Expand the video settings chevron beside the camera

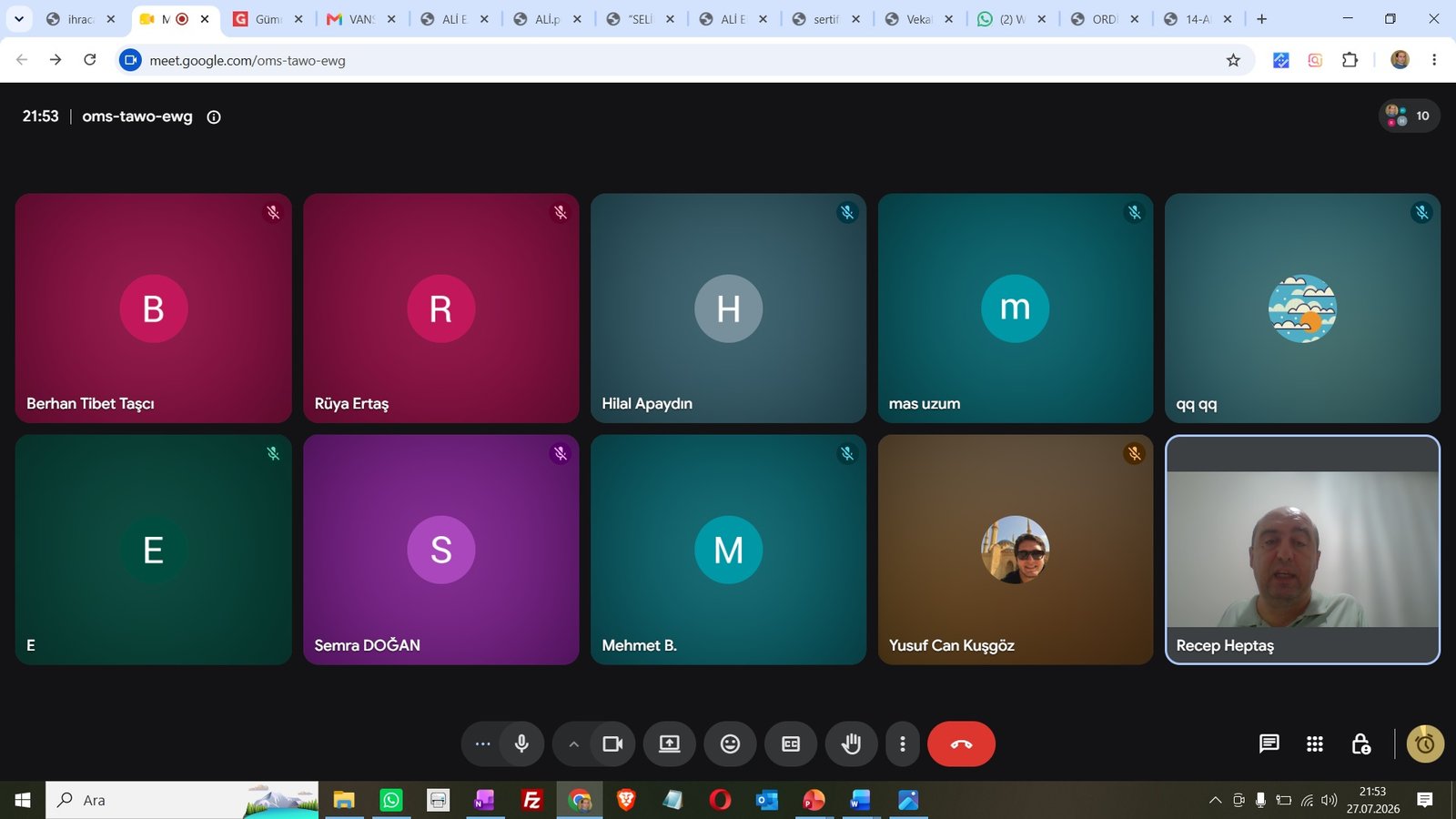point(573,744)
